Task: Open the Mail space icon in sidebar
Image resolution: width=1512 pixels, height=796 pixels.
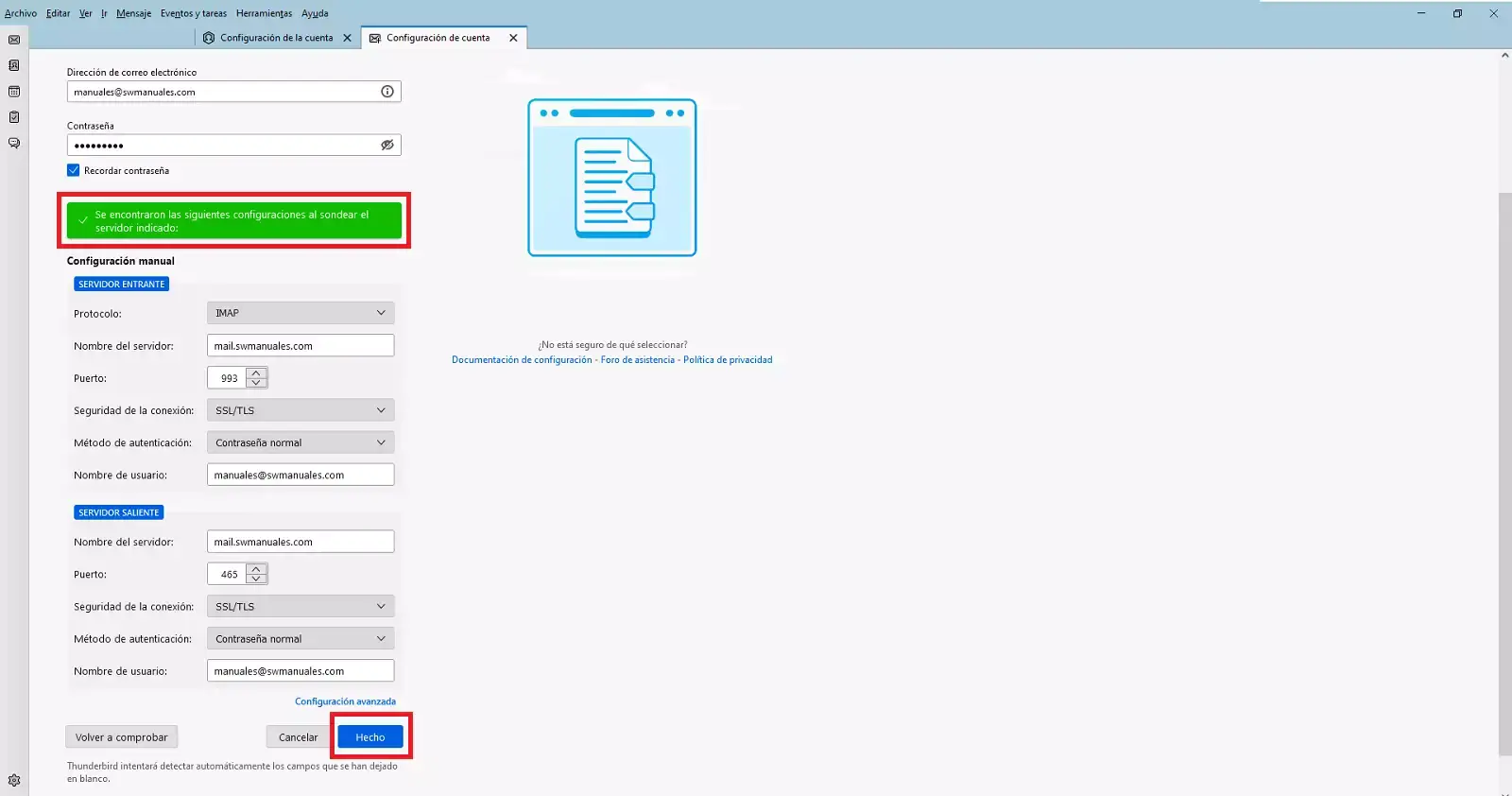Action: coord(14,40)
